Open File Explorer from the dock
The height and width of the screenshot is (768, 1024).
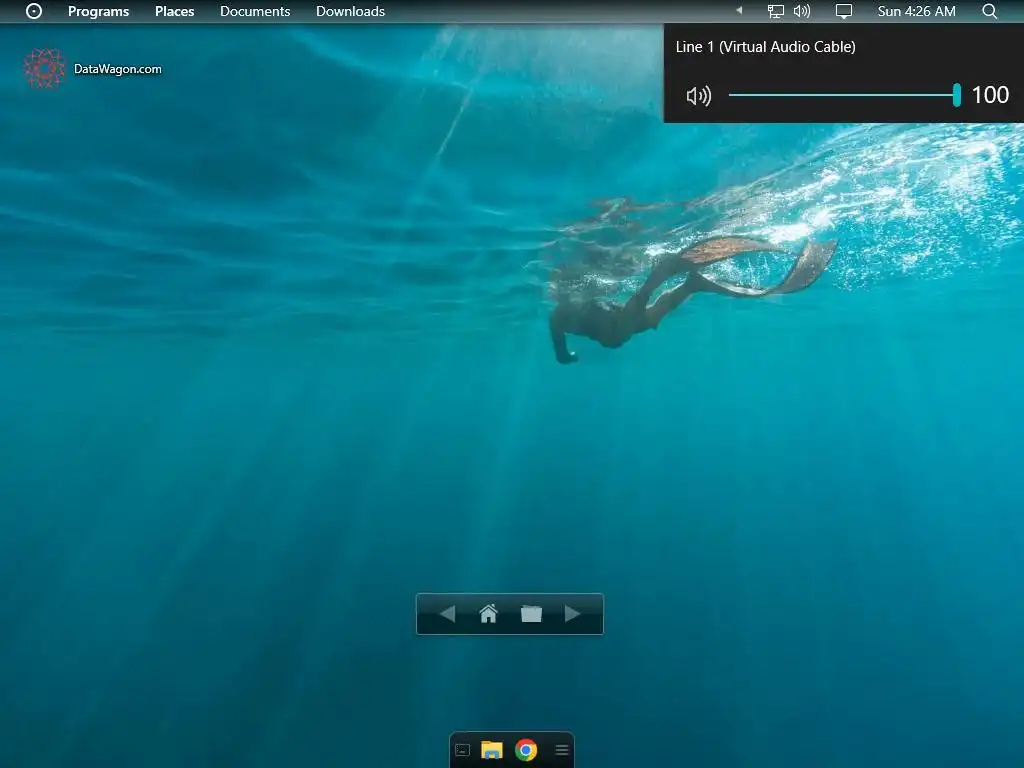pos(492,750)
